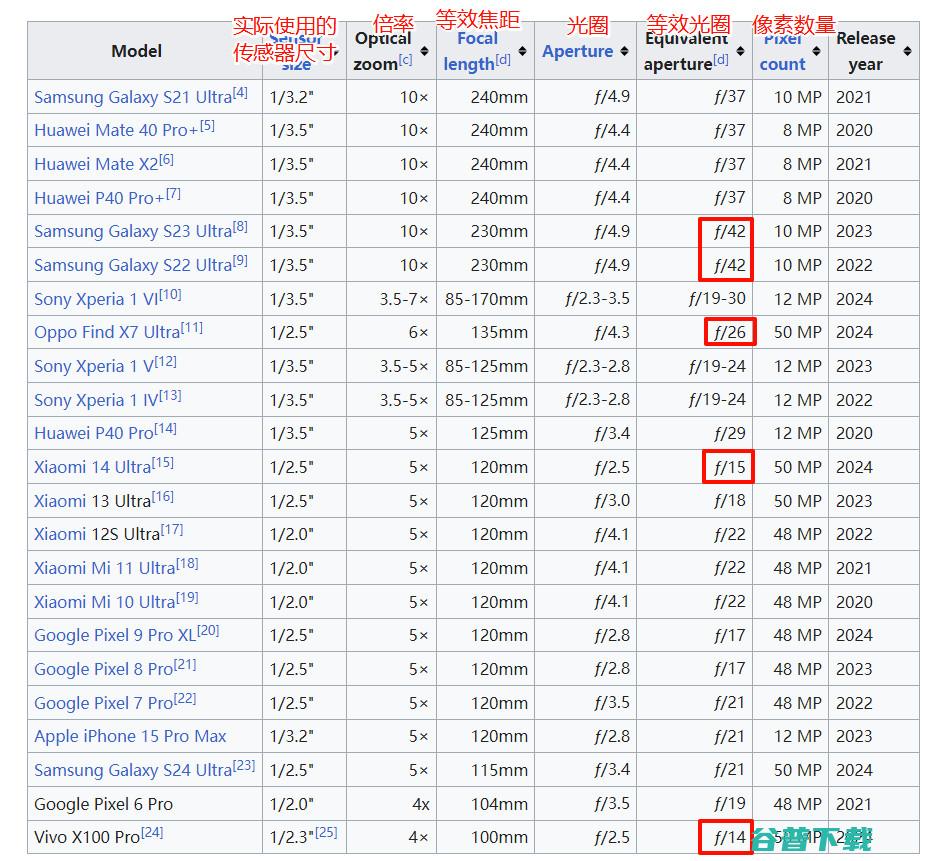This screenshot has width=929, height=861.
Task: Open Google Pixel 9 Pro XL link
Action: tap(115, 635)
